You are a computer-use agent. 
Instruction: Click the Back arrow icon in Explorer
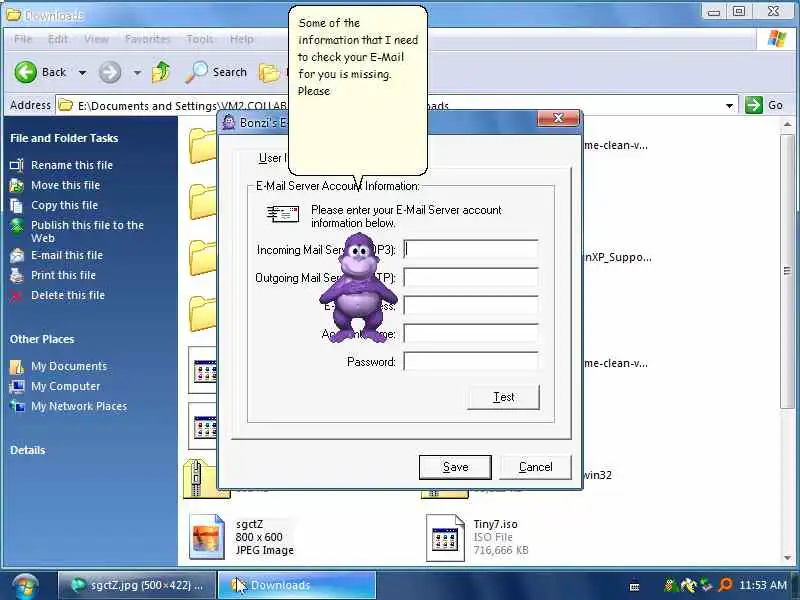(26, 72)
